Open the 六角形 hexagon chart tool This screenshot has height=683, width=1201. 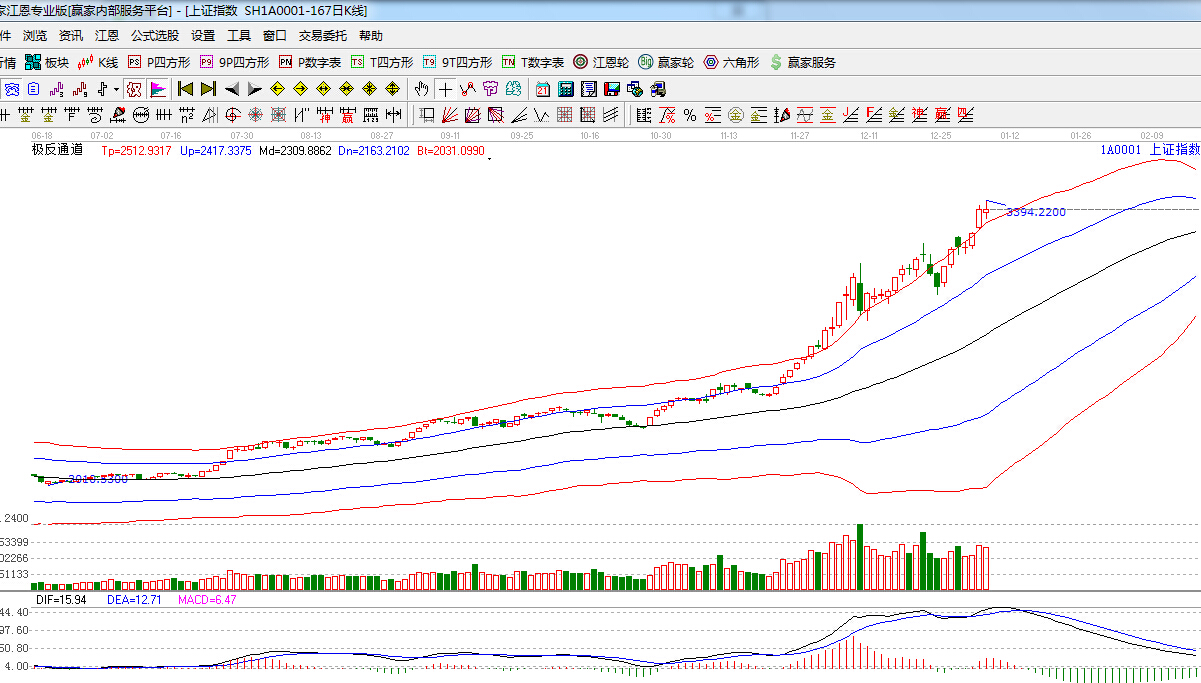731,62
